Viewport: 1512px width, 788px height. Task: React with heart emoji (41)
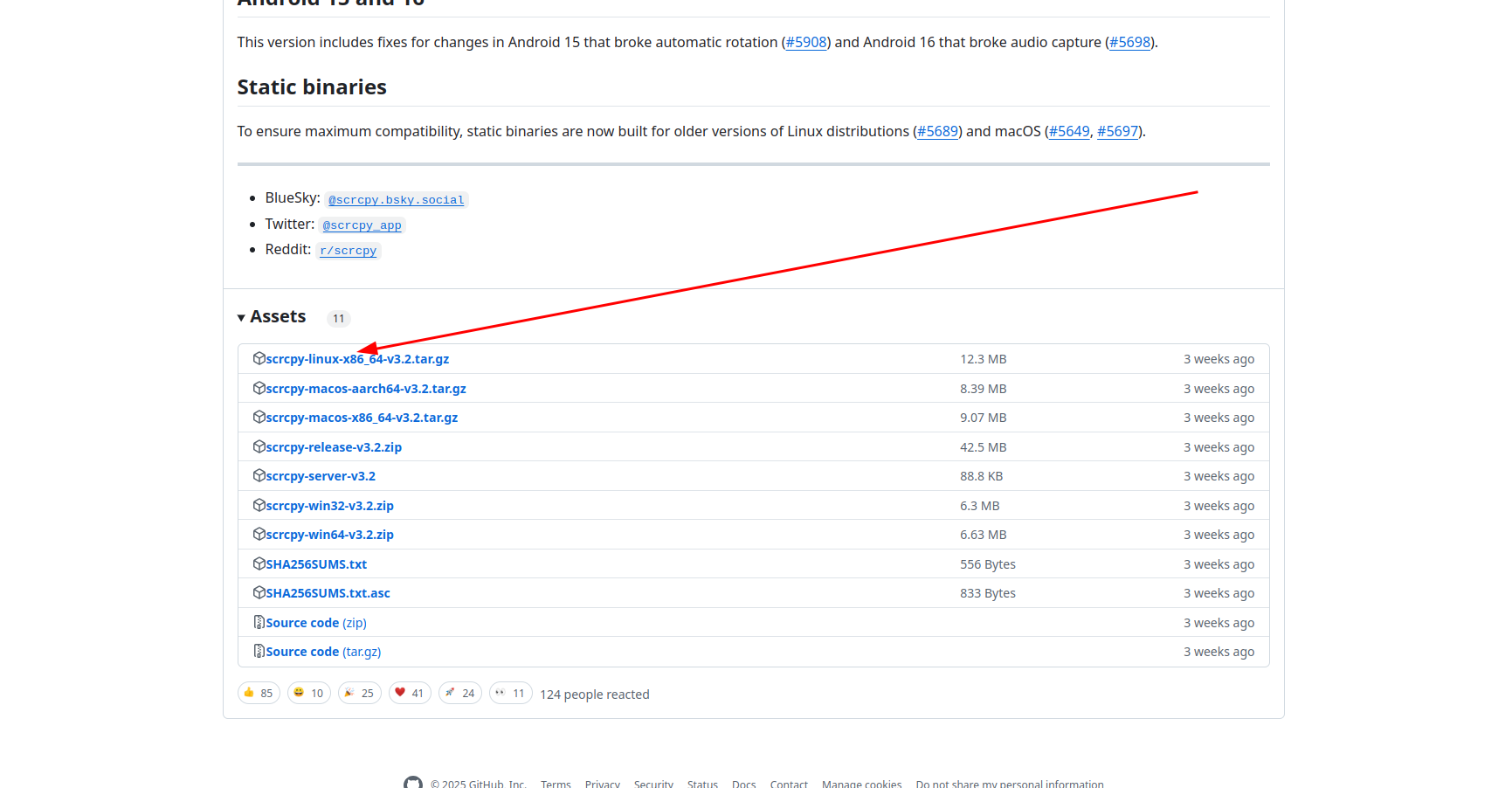[x=410, y=693]
